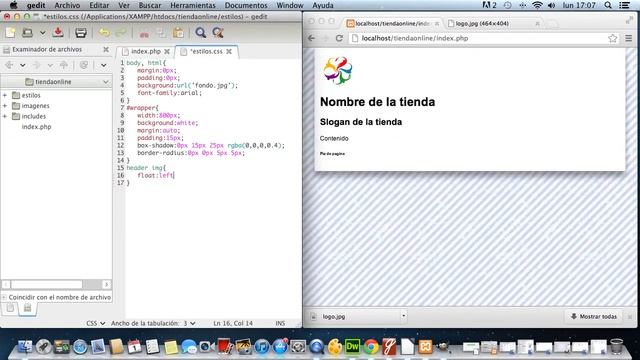The image size is (640, 360).
Task: Go up one folder in file browser
Action: [x=64, y=65]
